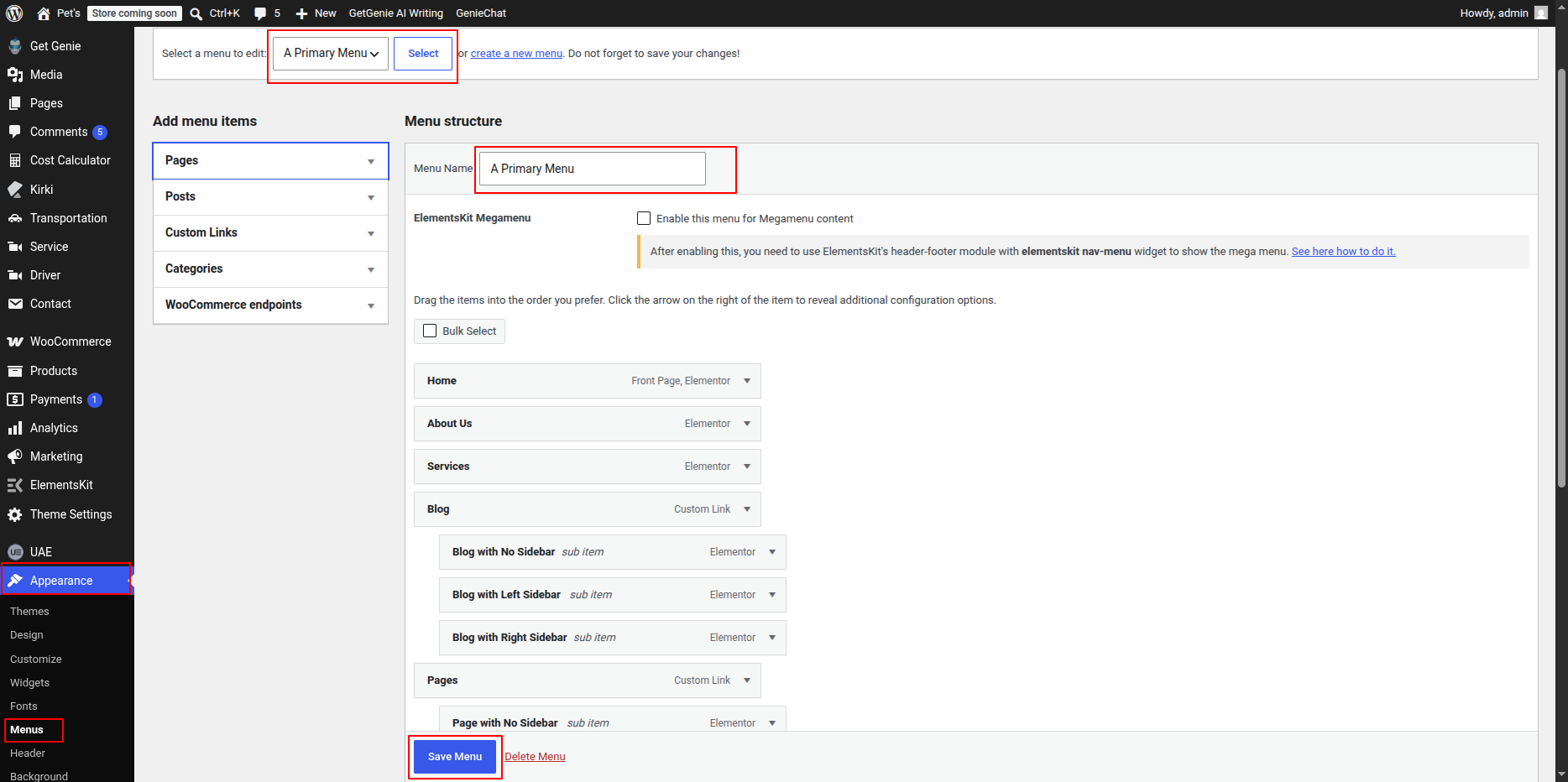Expand Blog with Left Sidebar item arrow
1568x782 pixels.
click(772, 595)
